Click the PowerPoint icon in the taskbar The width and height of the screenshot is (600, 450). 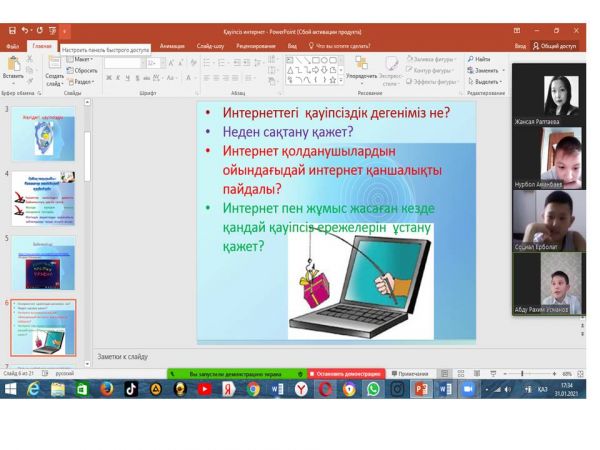[x=421, y=389]
